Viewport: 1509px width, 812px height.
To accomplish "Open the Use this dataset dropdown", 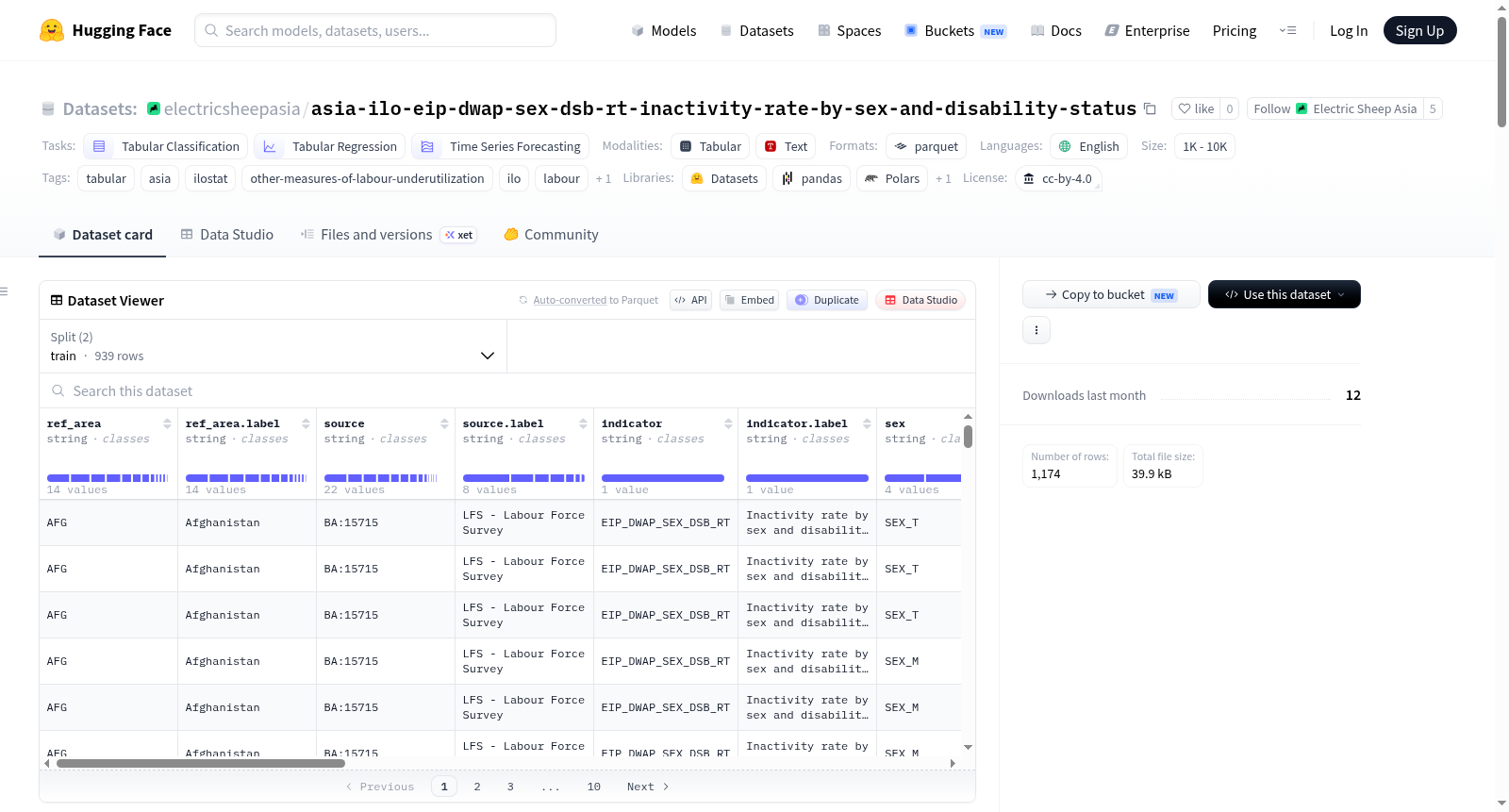I will pos(1285,294).
